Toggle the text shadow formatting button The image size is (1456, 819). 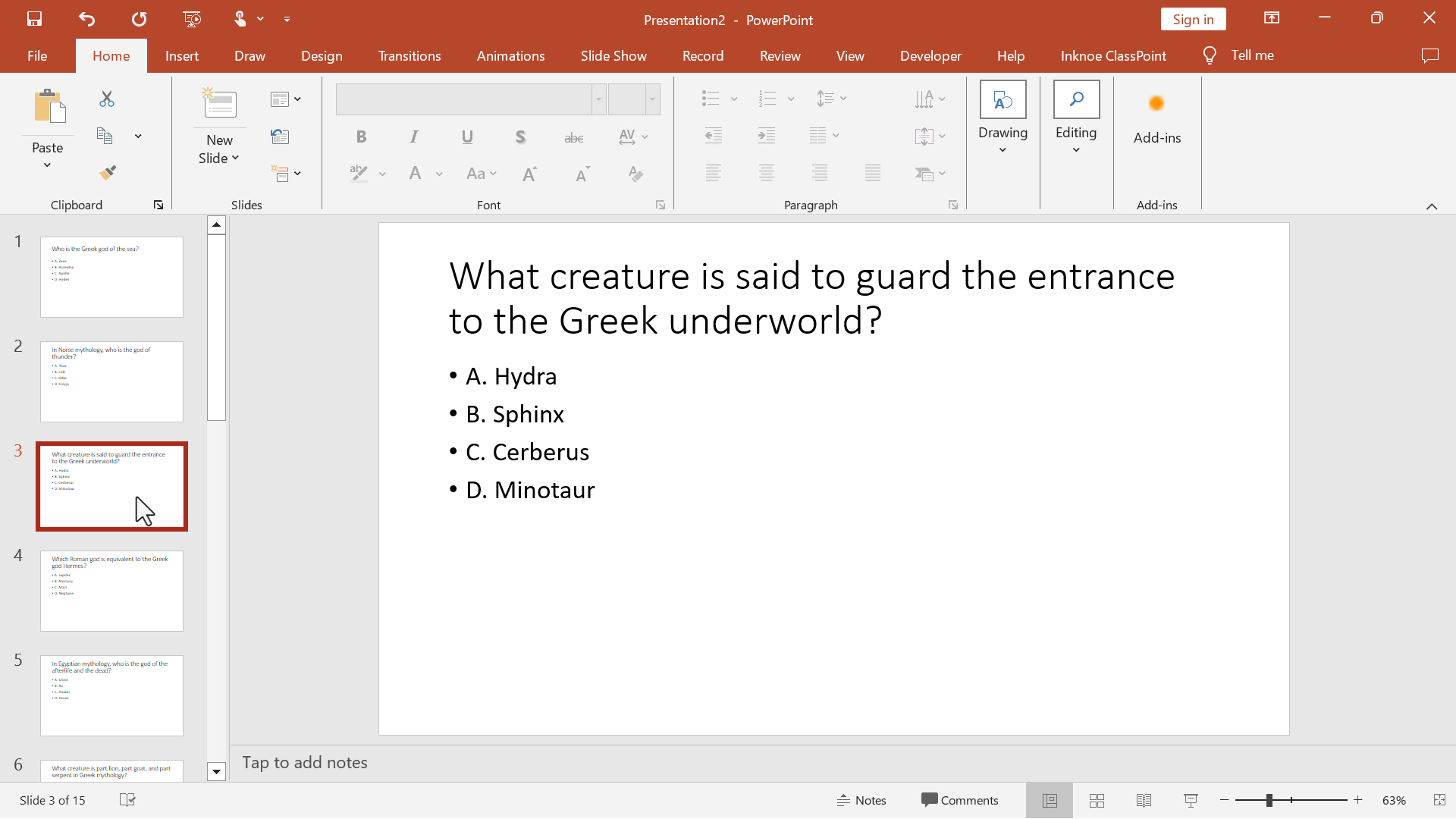point(520,136)
